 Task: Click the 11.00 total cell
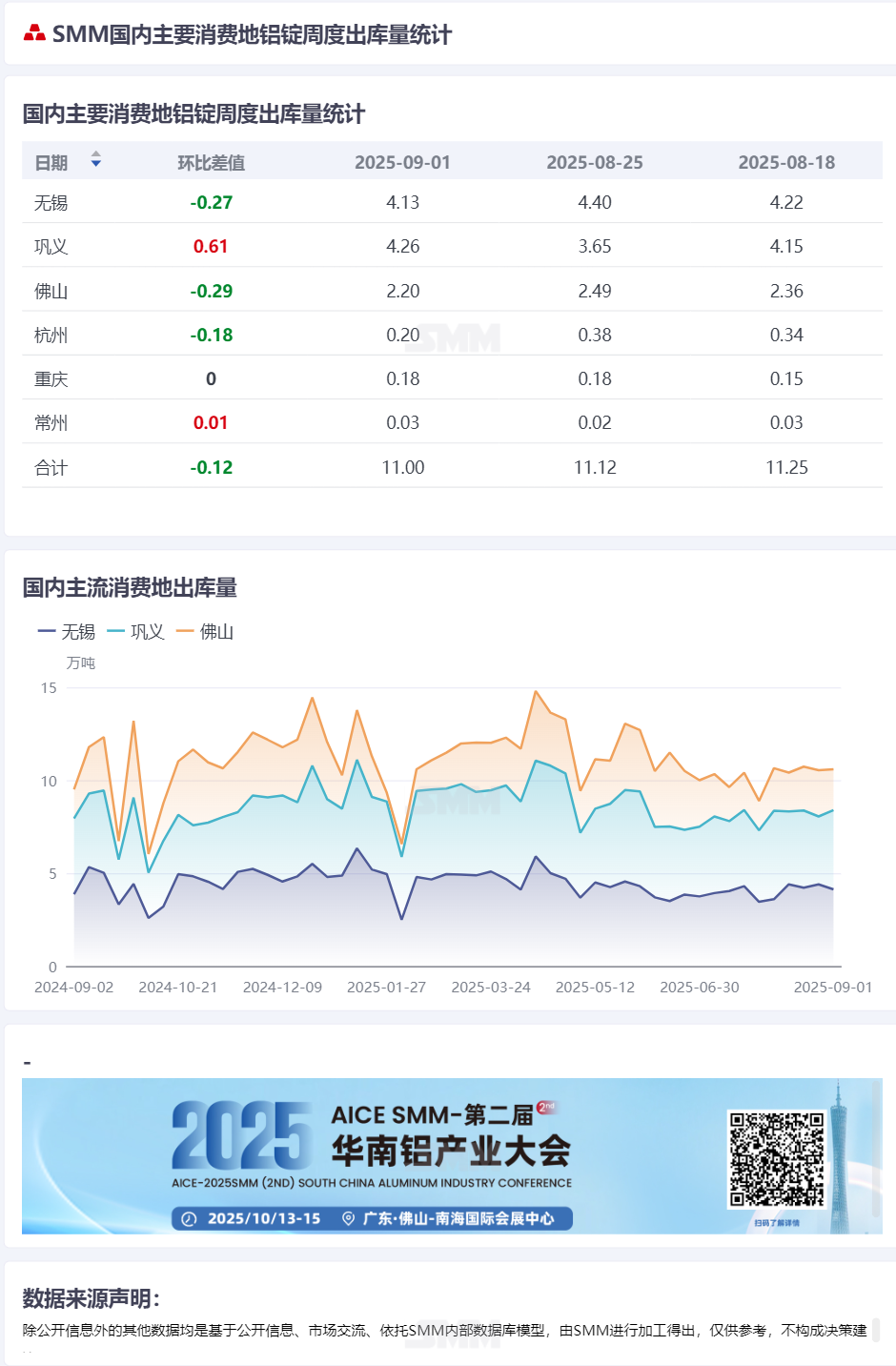coord(402,467)
